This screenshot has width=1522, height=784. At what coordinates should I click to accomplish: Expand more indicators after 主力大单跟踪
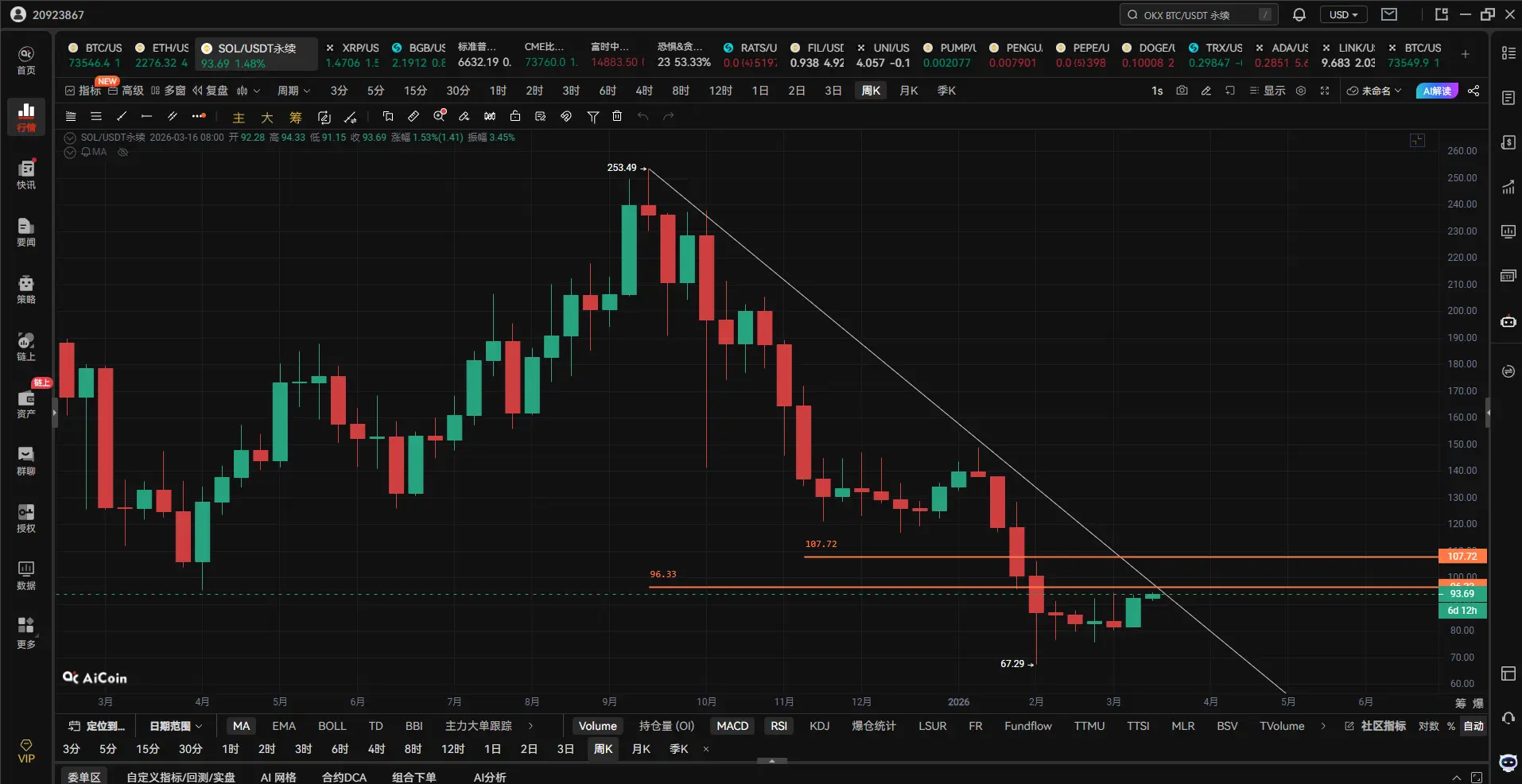(x=530, y=726)
